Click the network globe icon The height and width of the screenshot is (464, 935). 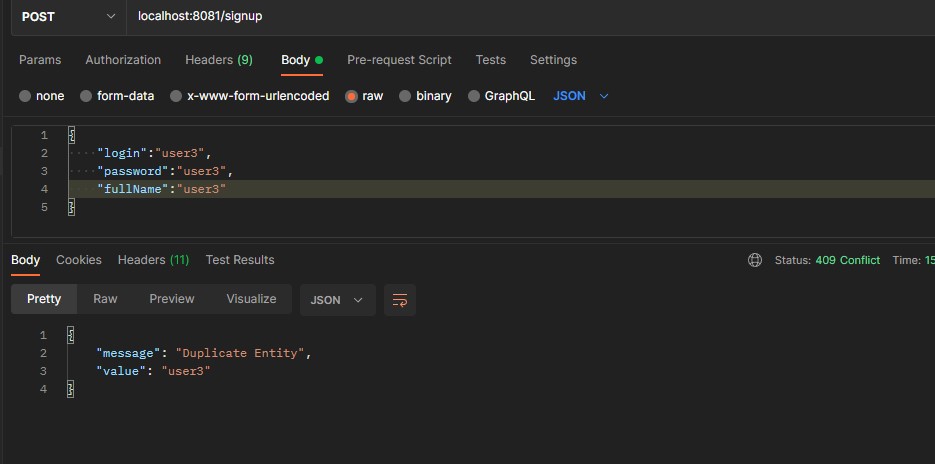coord(755,260)
